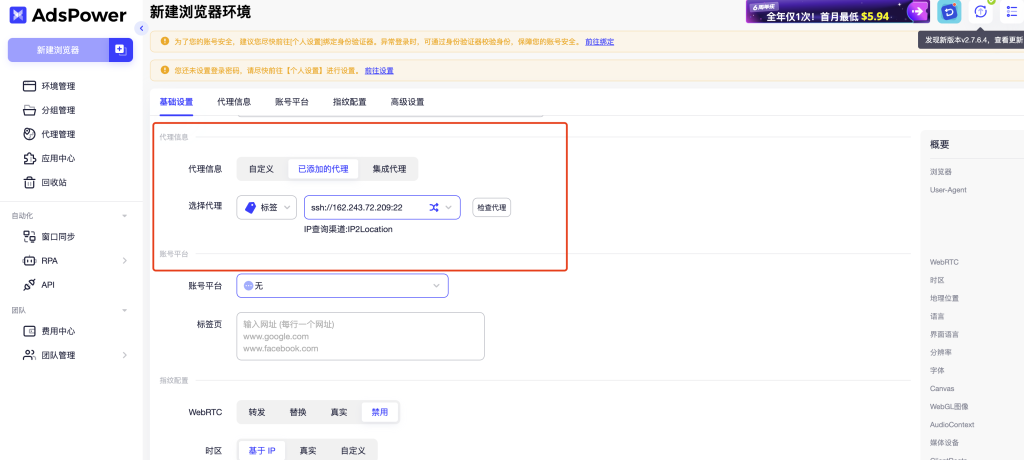
Task: Collapse the sidebar with arrow icon
Action: pos(142,28)
